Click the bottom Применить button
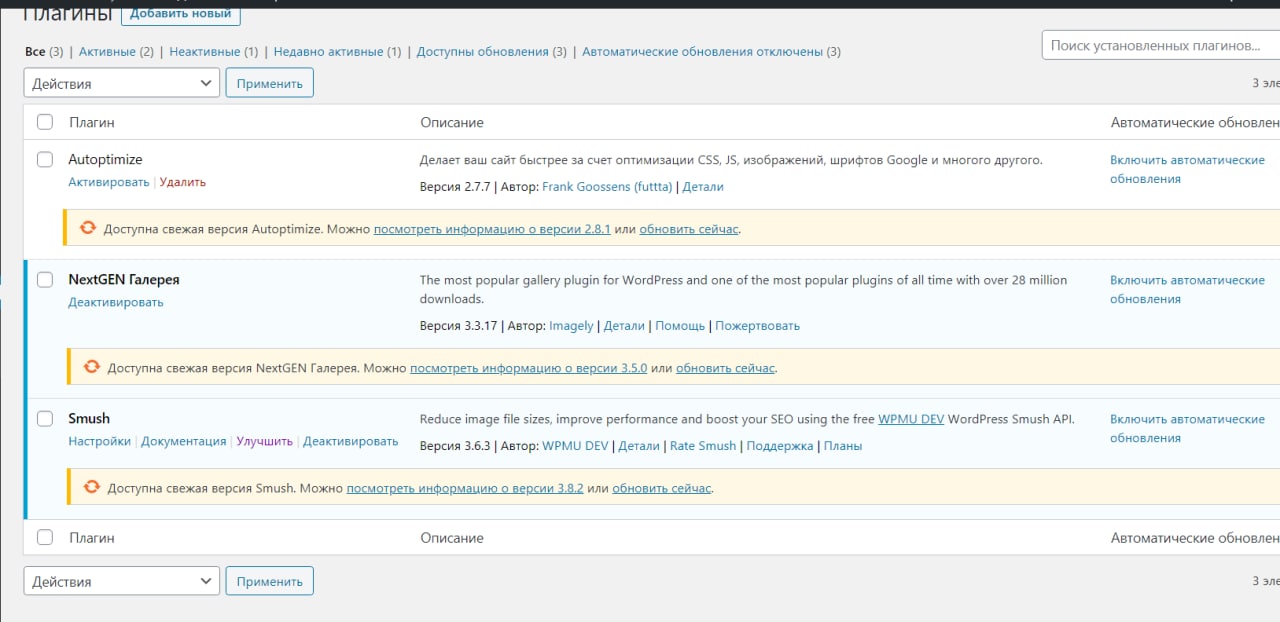1280x622 pixels. click(x=270, y=581)
